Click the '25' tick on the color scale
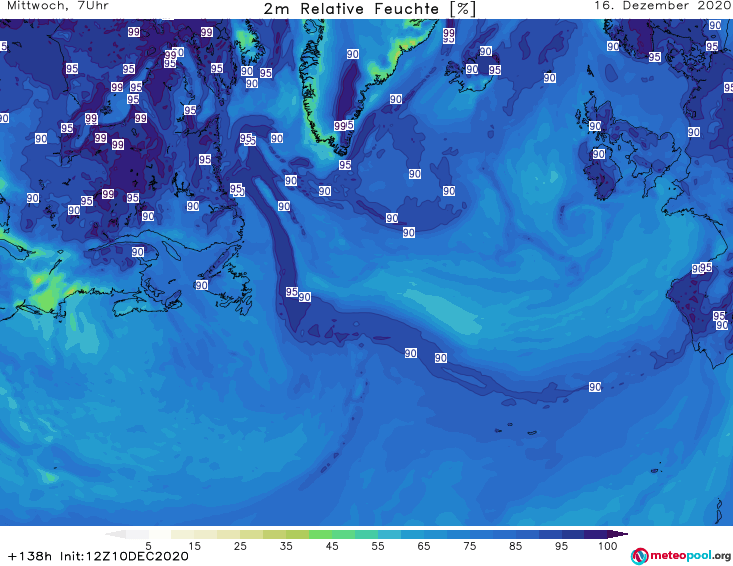Image resolution: width=733 pixels, height=566 pixels. [x=240, y=546]
